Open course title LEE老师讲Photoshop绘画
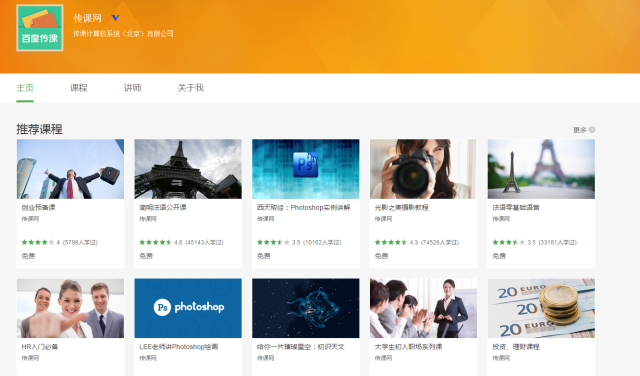 (179, 347)
